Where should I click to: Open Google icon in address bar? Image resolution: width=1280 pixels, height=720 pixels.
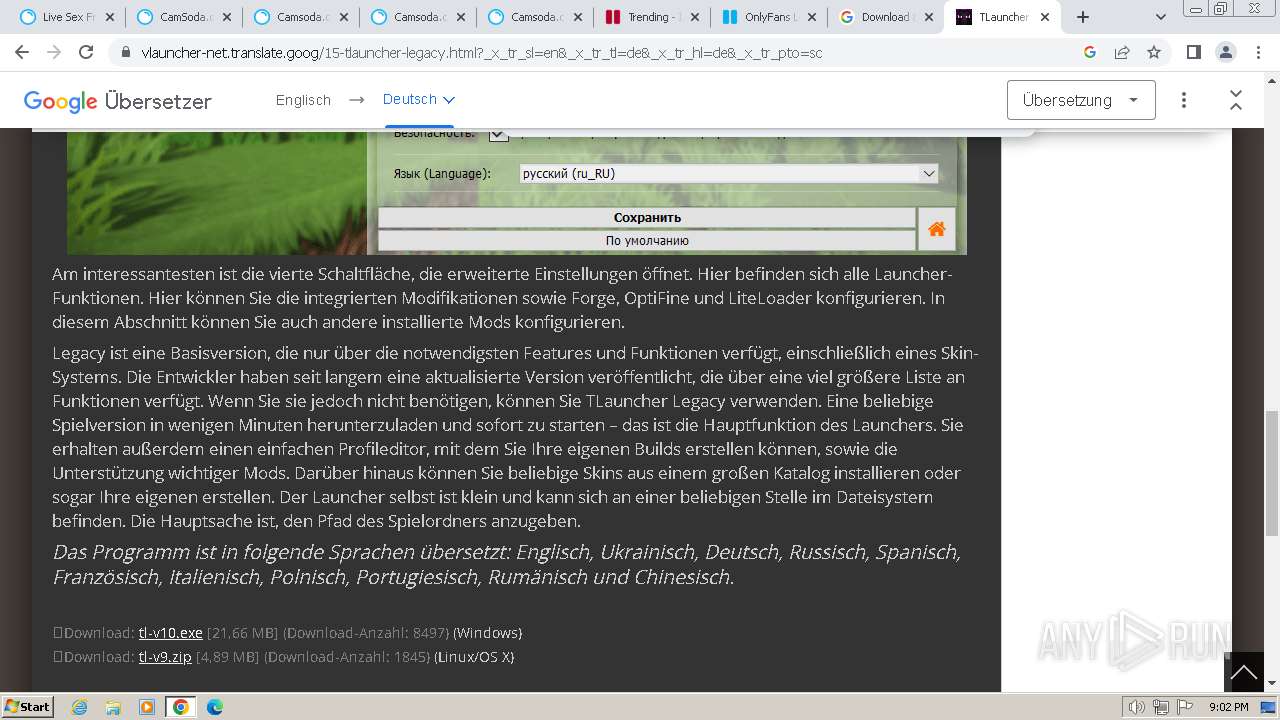pyautogui.click(x=1090, y=53)
